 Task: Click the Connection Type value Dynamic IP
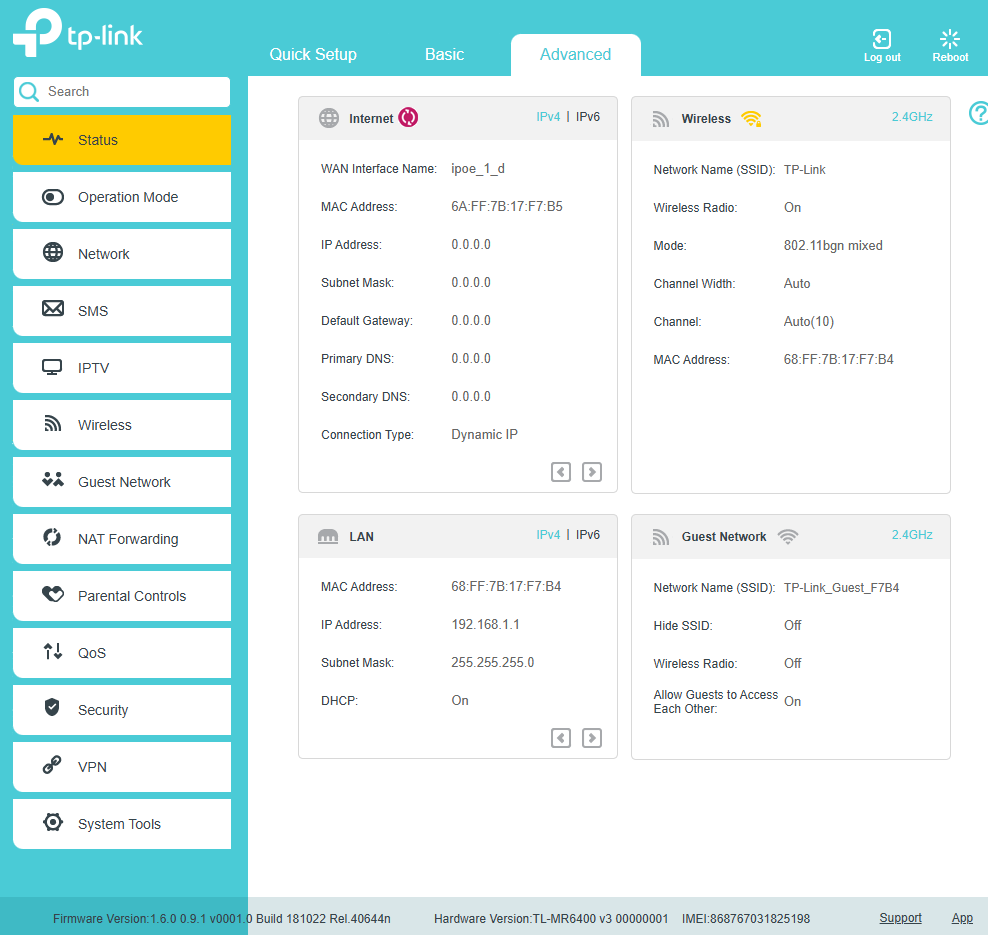click(x=485, y=435)
